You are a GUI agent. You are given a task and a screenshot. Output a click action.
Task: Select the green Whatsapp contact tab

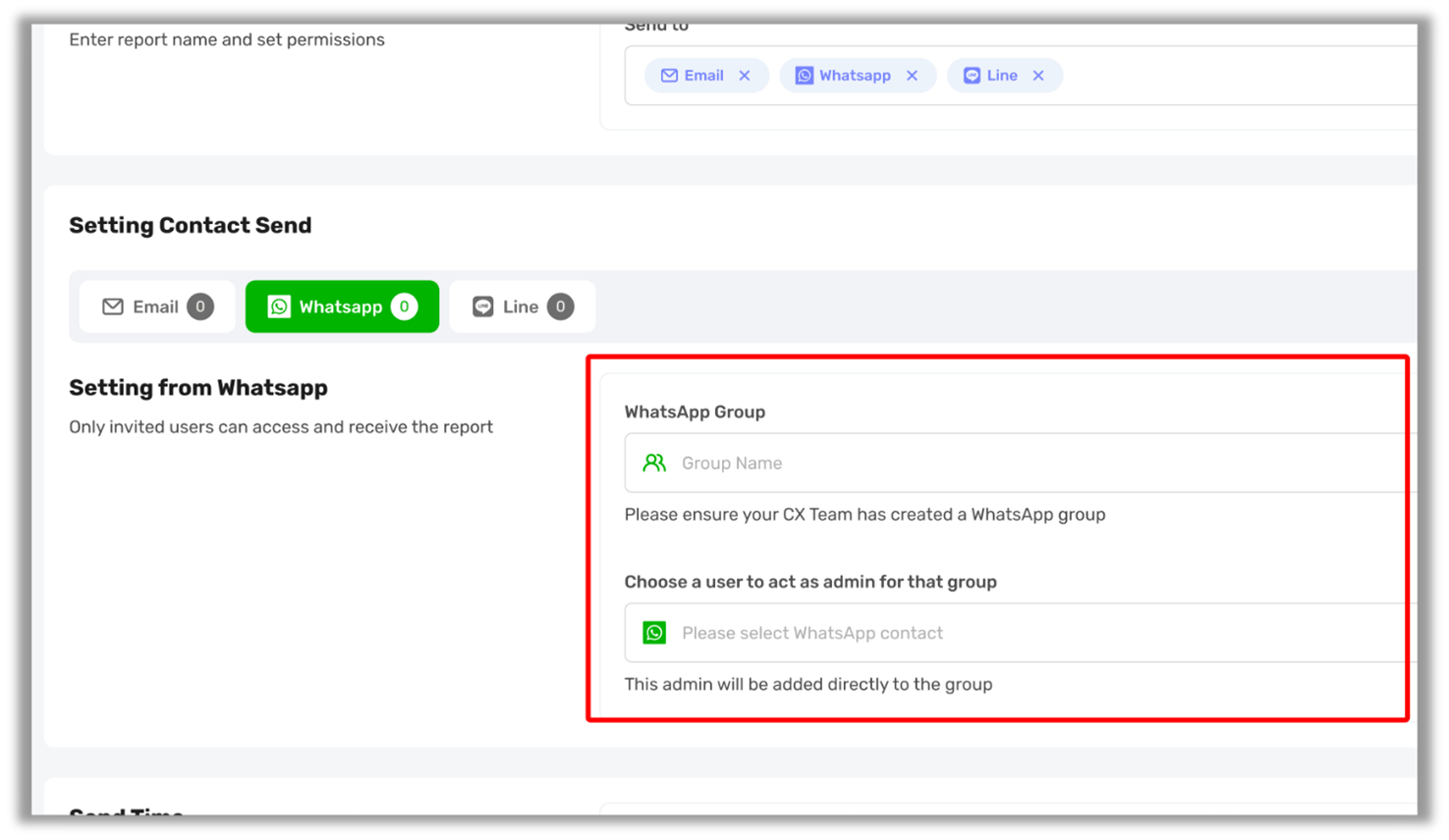point(342,307)
